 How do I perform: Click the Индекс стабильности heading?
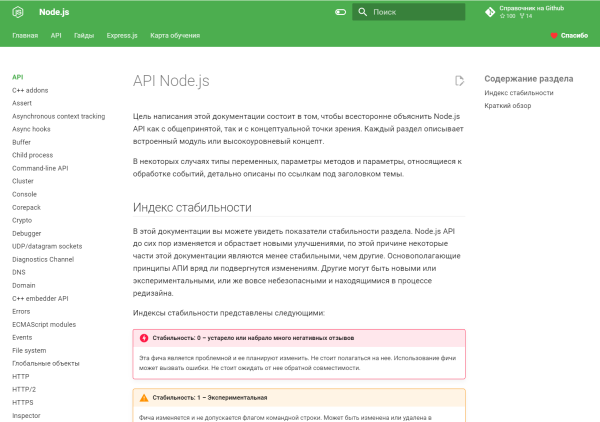click(192, 207)
